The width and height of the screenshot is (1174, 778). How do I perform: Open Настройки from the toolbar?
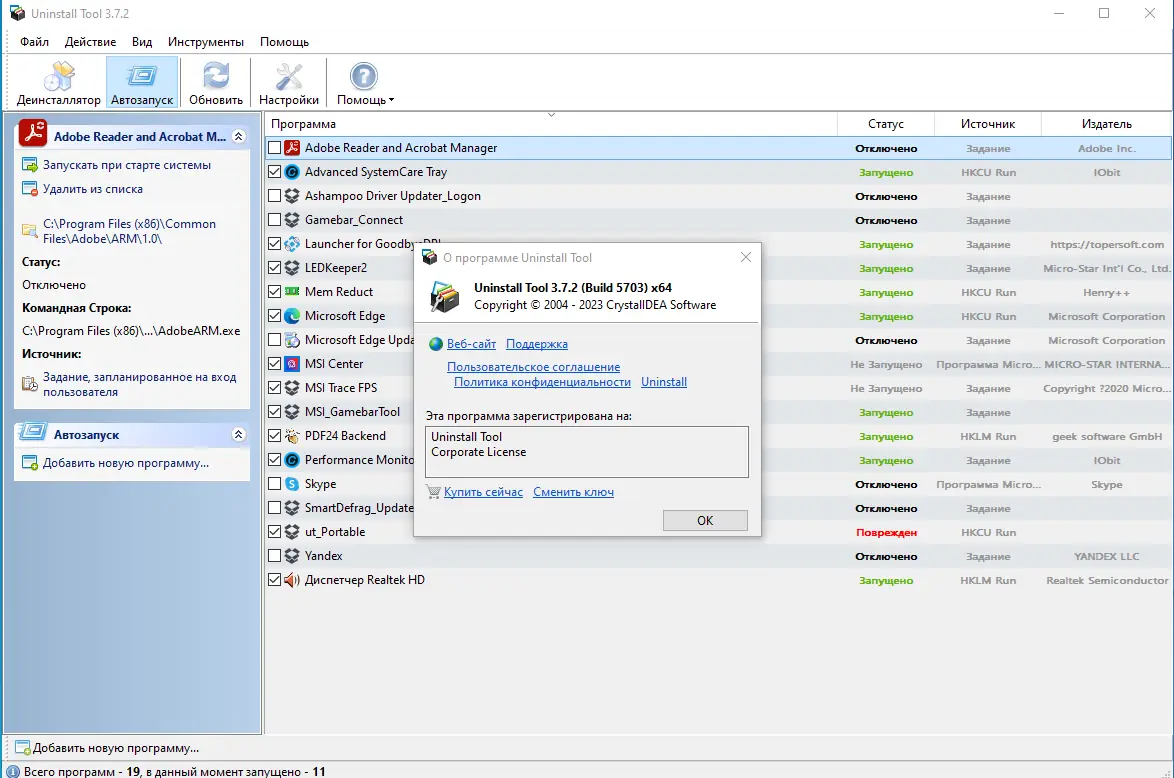tap(288, 82)
